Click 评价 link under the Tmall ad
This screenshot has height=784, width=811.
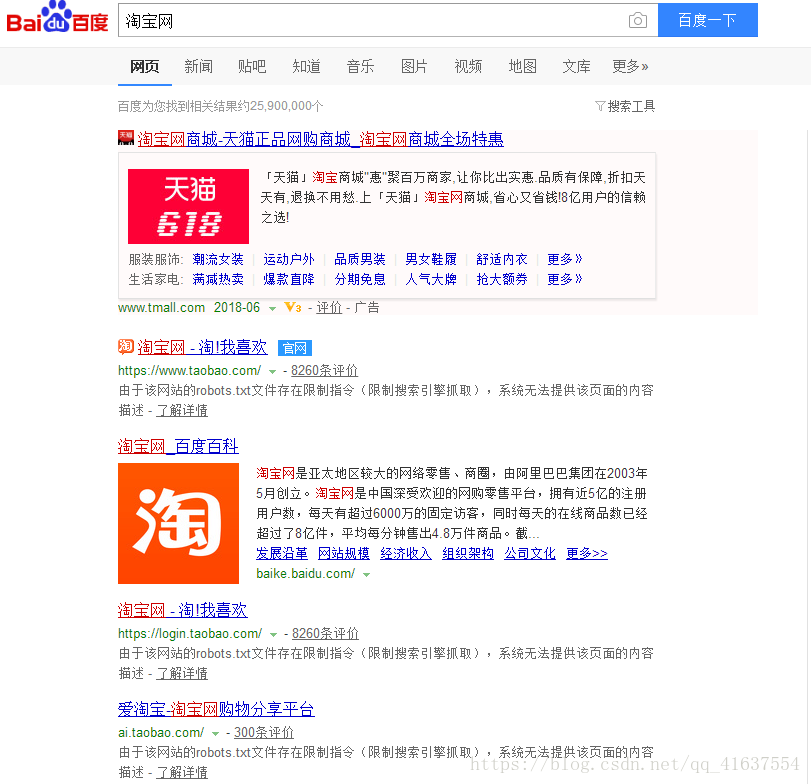(x=329, y=308)
